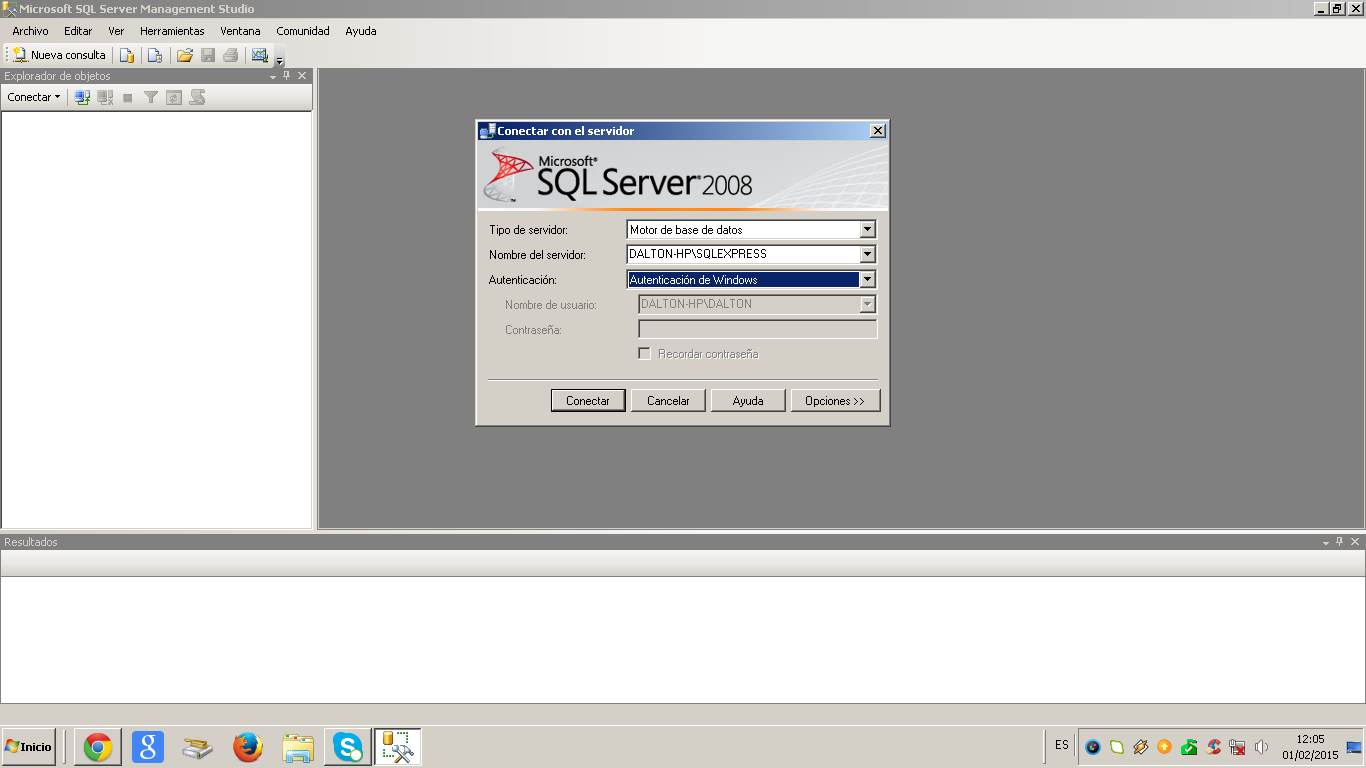Close the Conectar con el servidor dialog
Viewport: 1366px width, 768px height.
[877, 131]
